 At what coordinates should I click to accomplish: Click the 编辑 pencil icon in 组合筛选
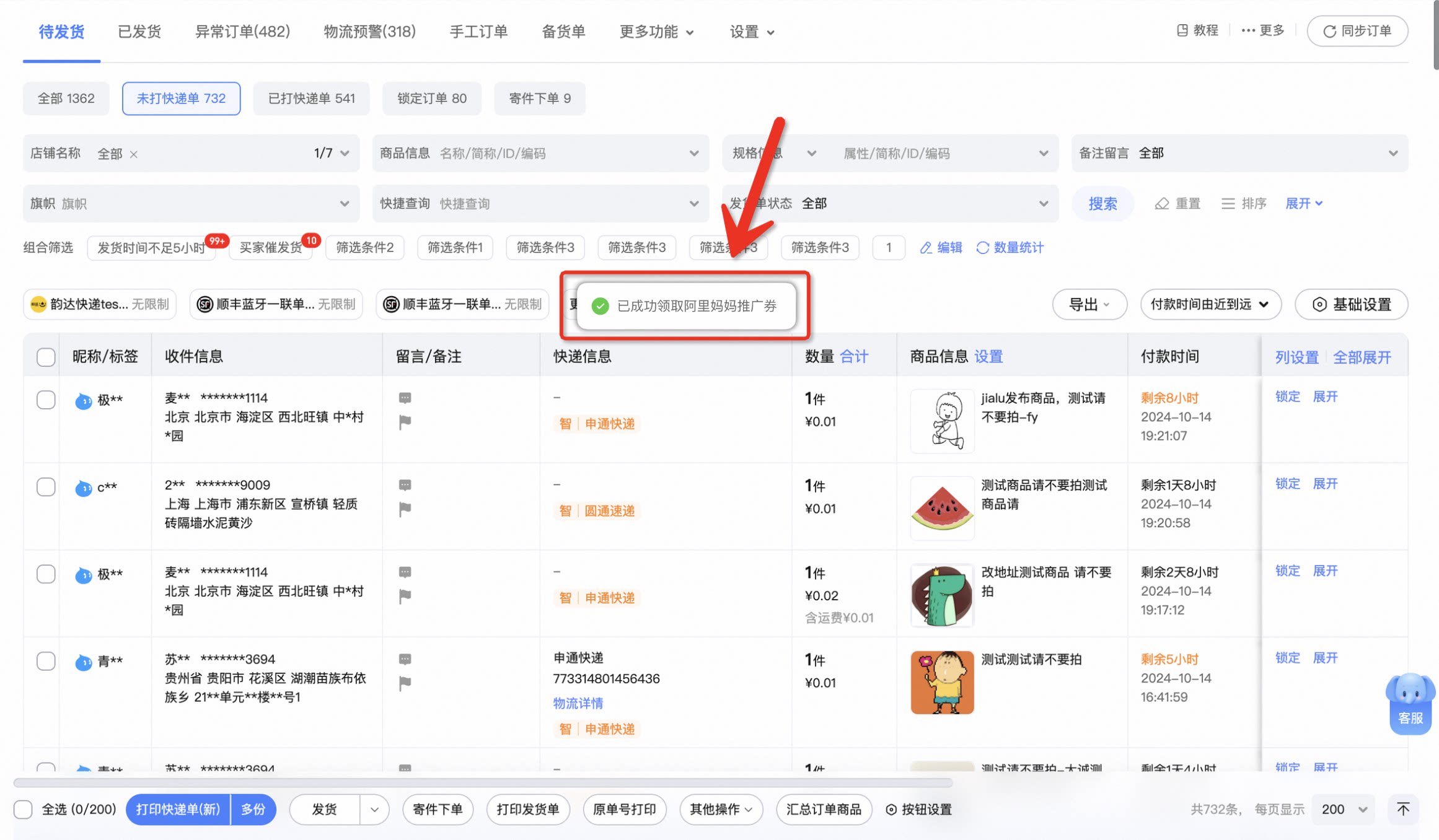[x=926, y=248]
